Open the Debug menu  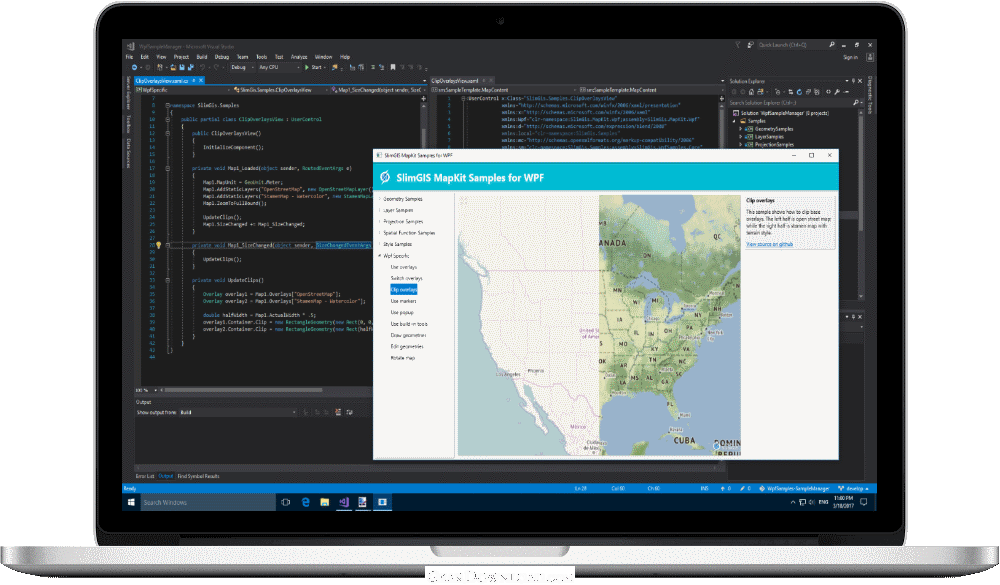(x=222, y=57)
